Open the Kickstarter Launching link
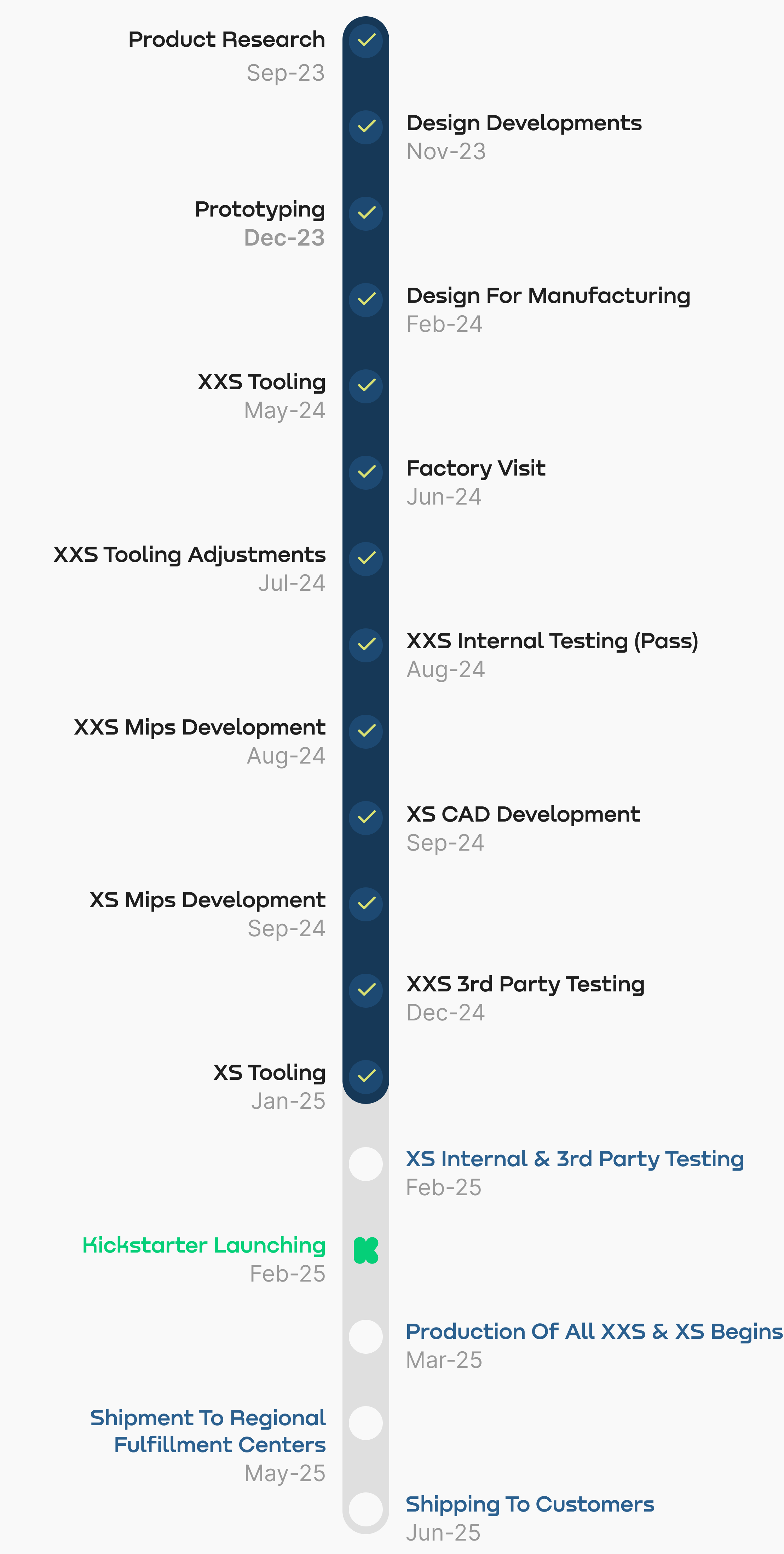Image resolution: width=784 pixels, height=1554 pixels. 204,1245
